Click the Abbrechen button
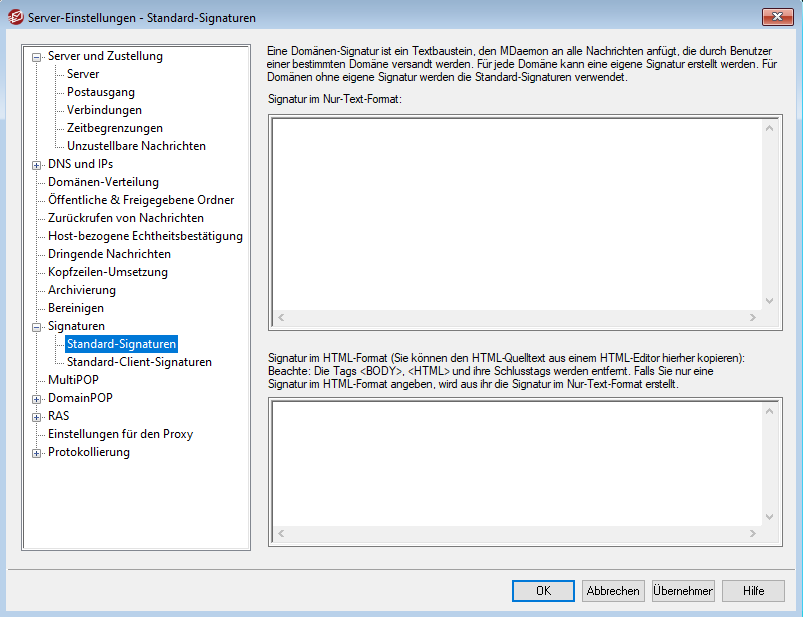Image resolution: width=803 pixels, height=617 pixels. pyautogui.click(x=613, y=591)
